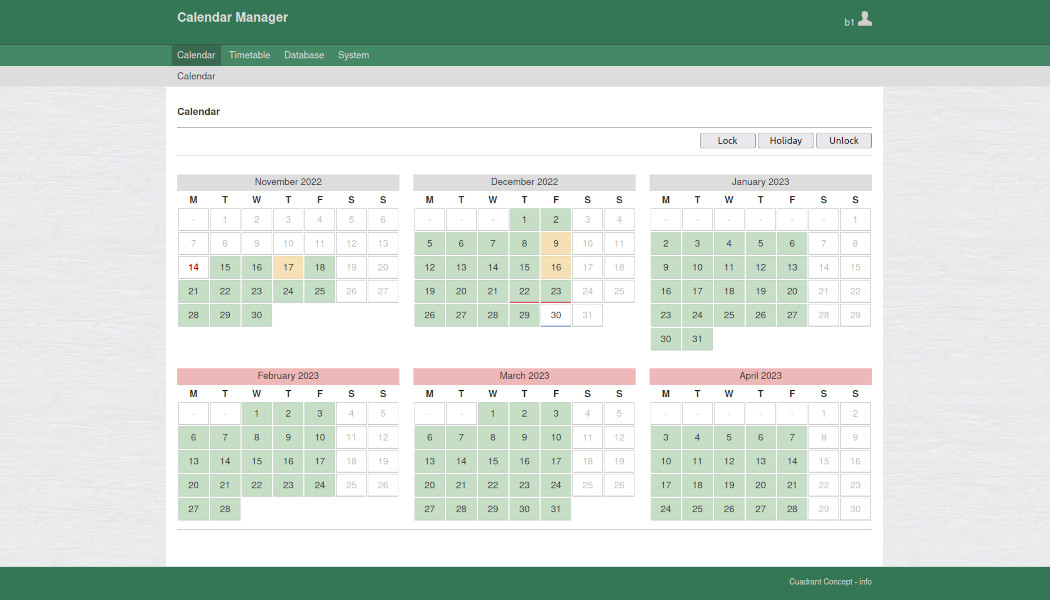The height and width of the screenshot is (600, 1050).
Task: Follow the info link in footer
Action: [865, 582]
